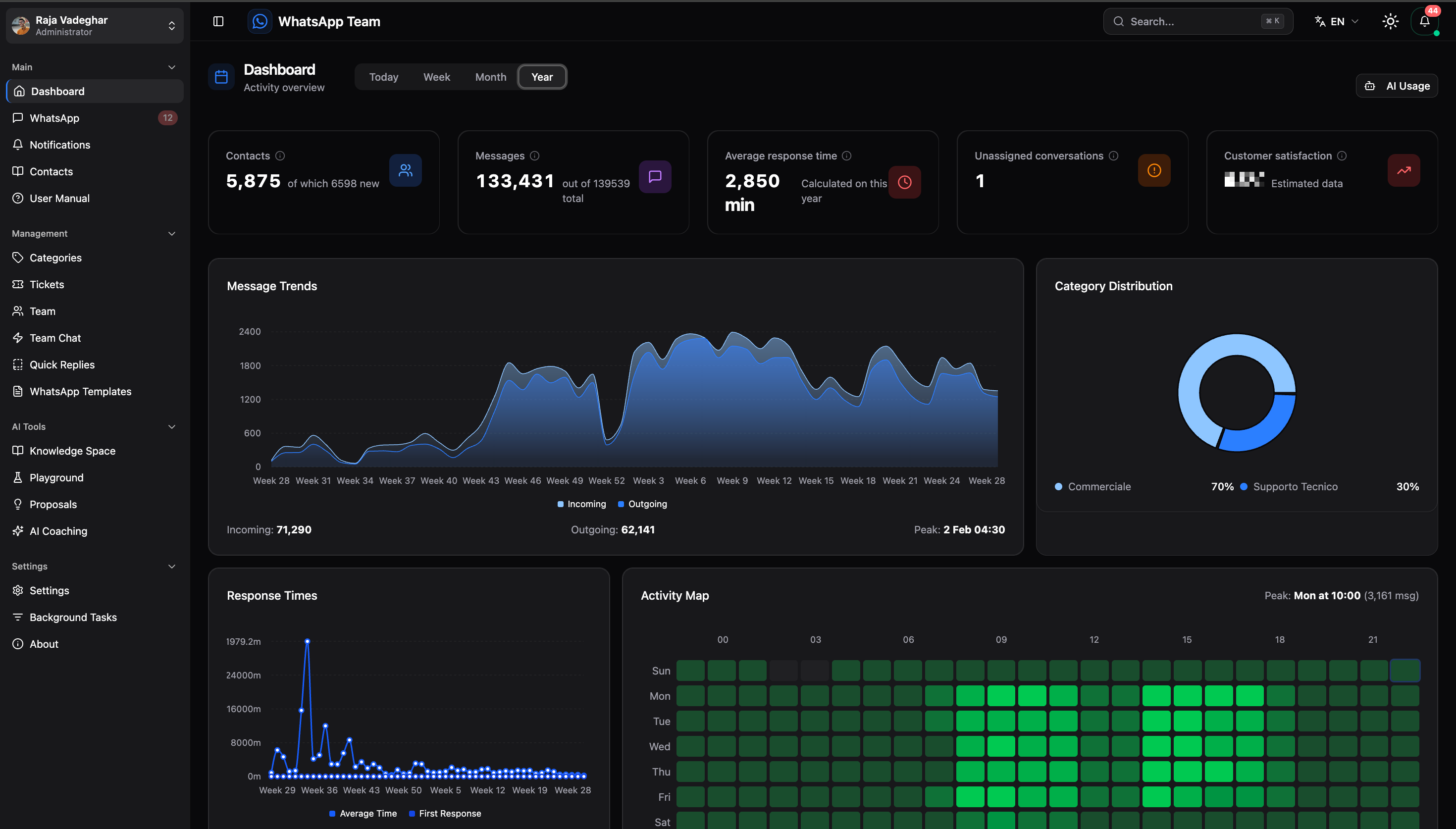Click the Contacts info icon

click(280, 155)
